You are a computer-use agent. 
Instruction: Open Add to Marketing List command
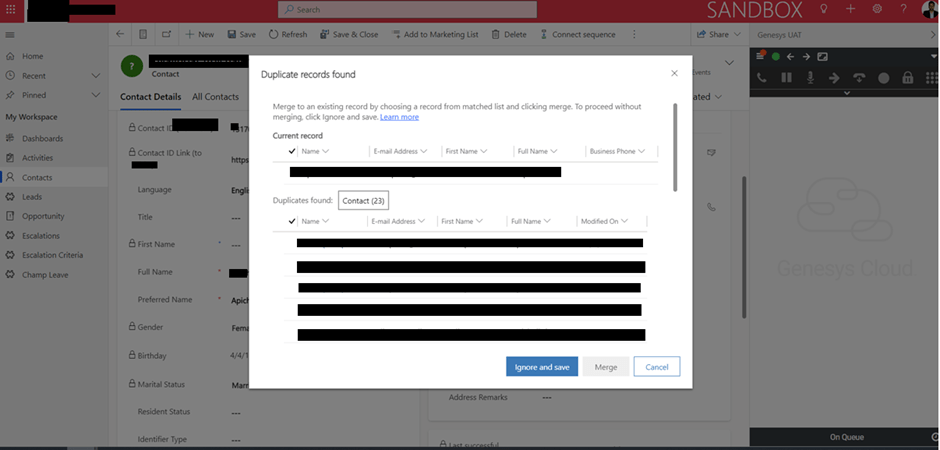click(434, 34)
